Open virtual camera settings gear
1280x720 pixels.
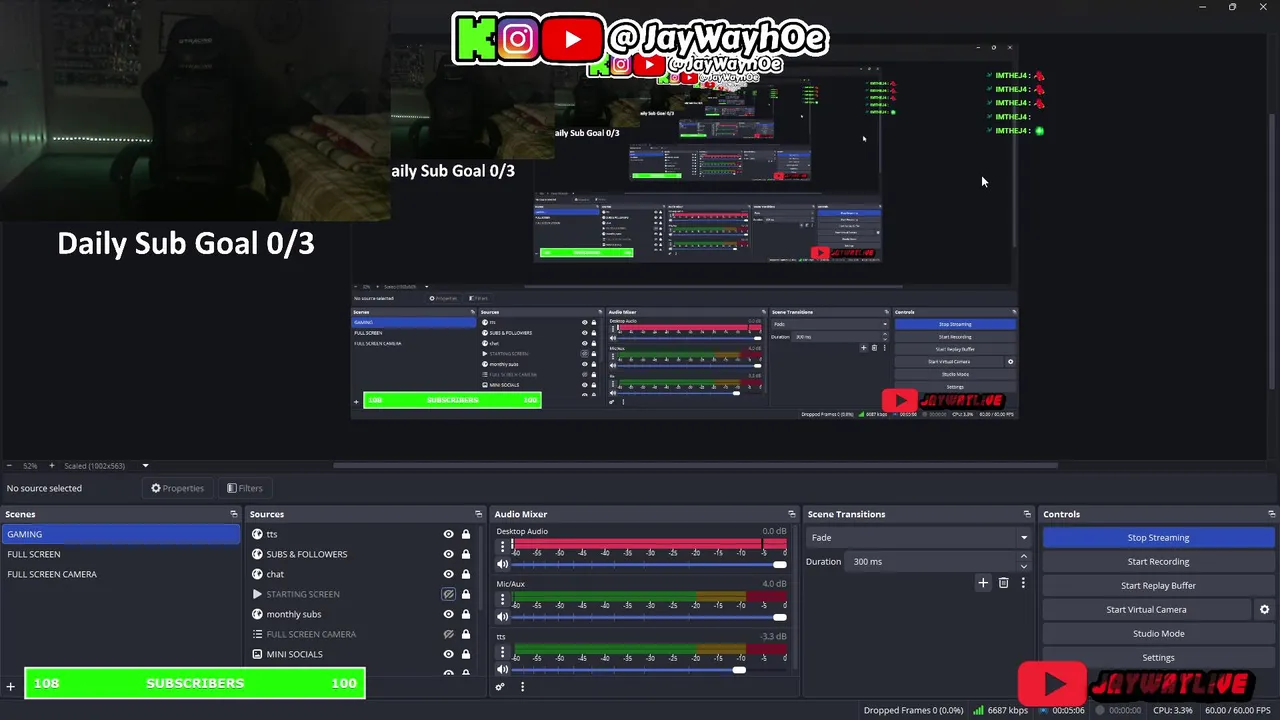click(x=1264, y=609)
